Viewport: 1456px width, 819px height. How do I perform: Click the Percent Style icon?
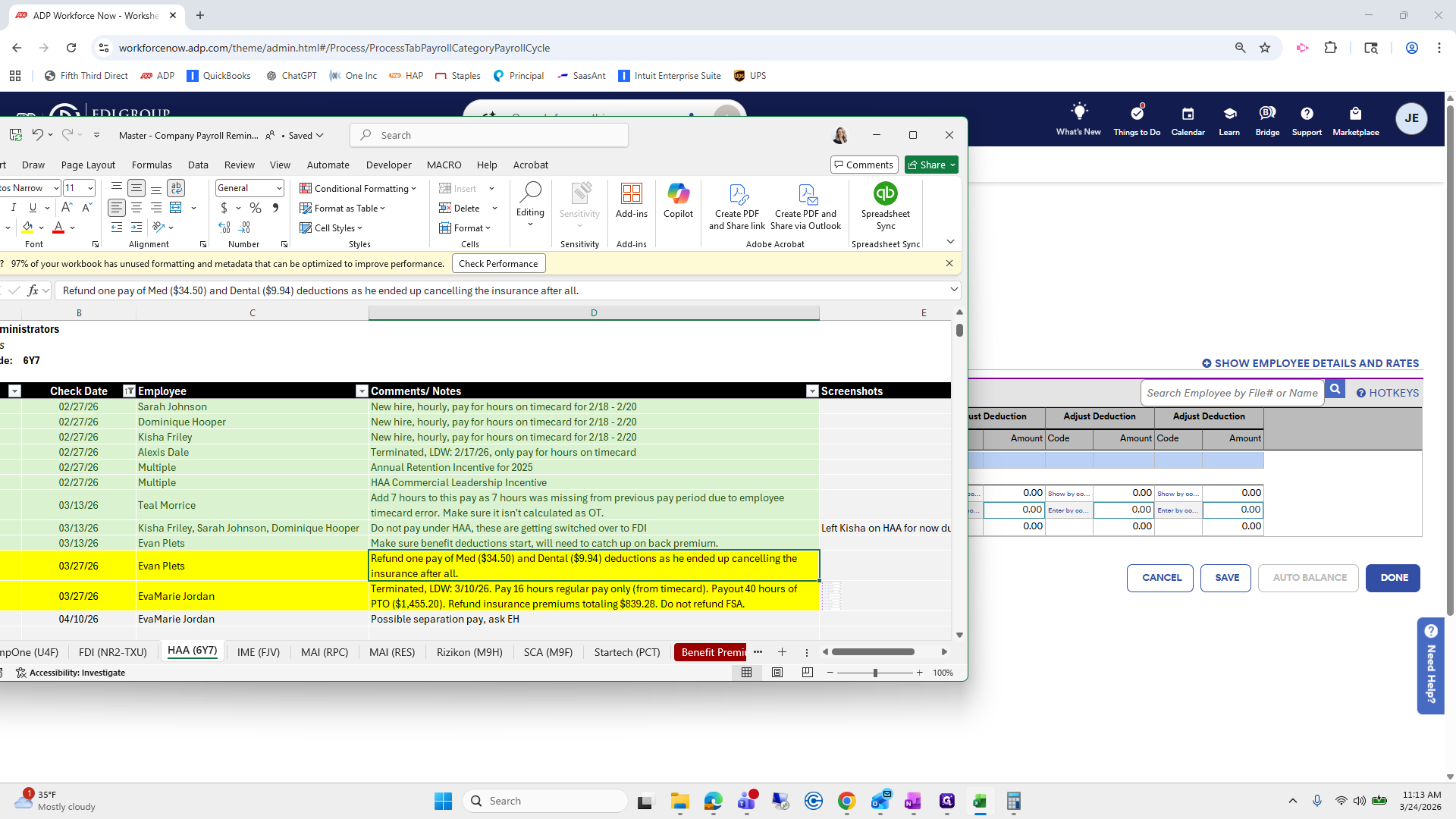256,208
